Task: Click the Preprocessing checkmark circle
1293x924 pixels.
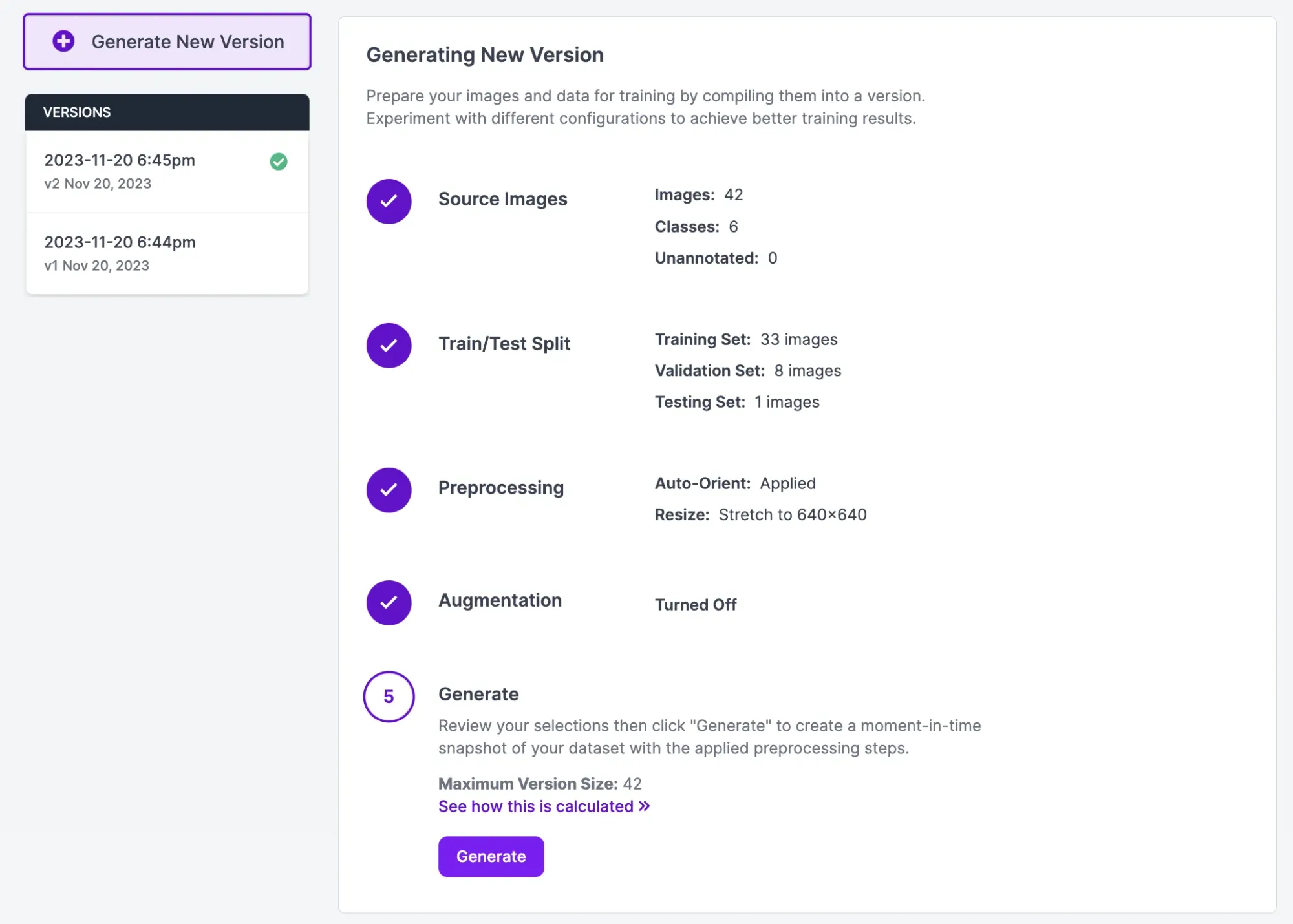Action: coord(389,490)
